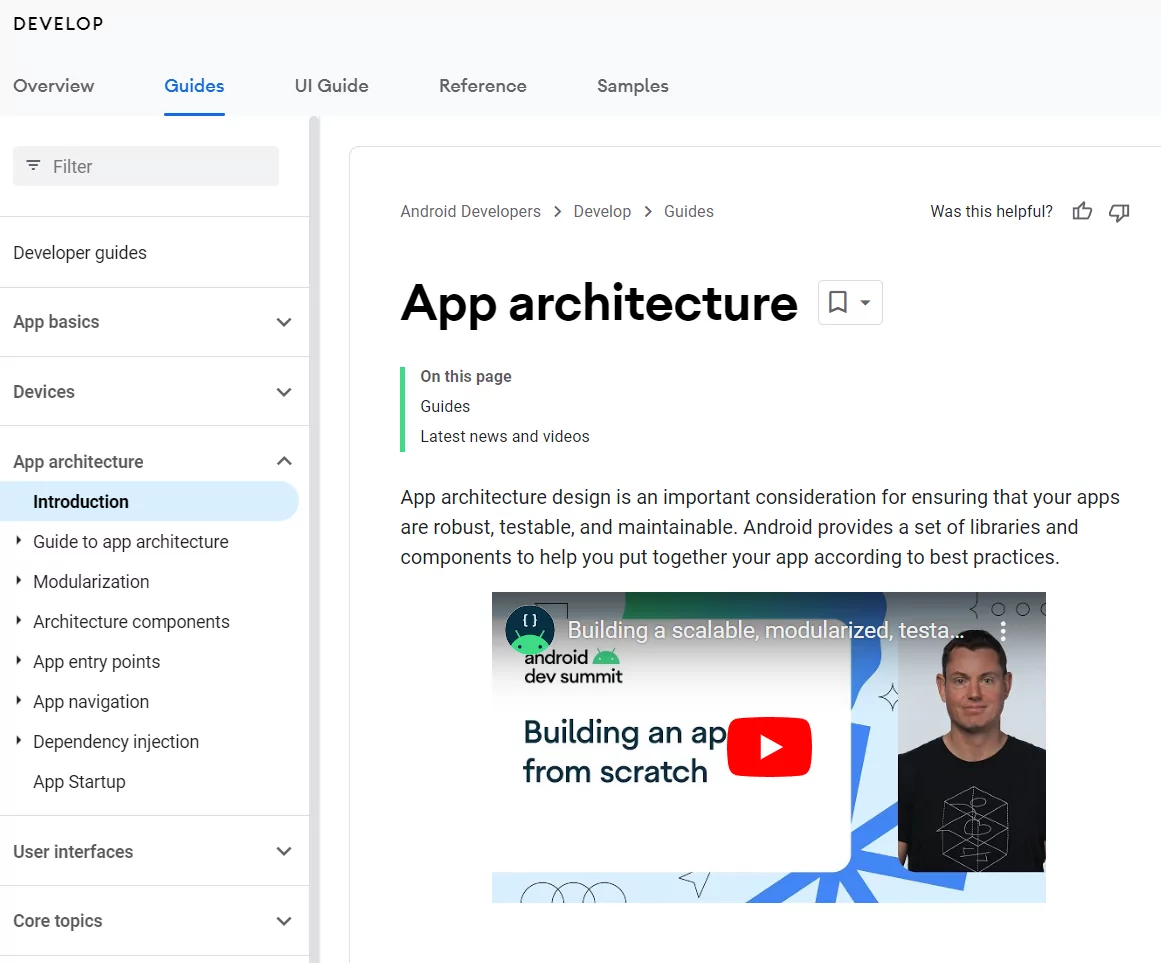Expand the Modularization tree item

click(x=19, y=581)
